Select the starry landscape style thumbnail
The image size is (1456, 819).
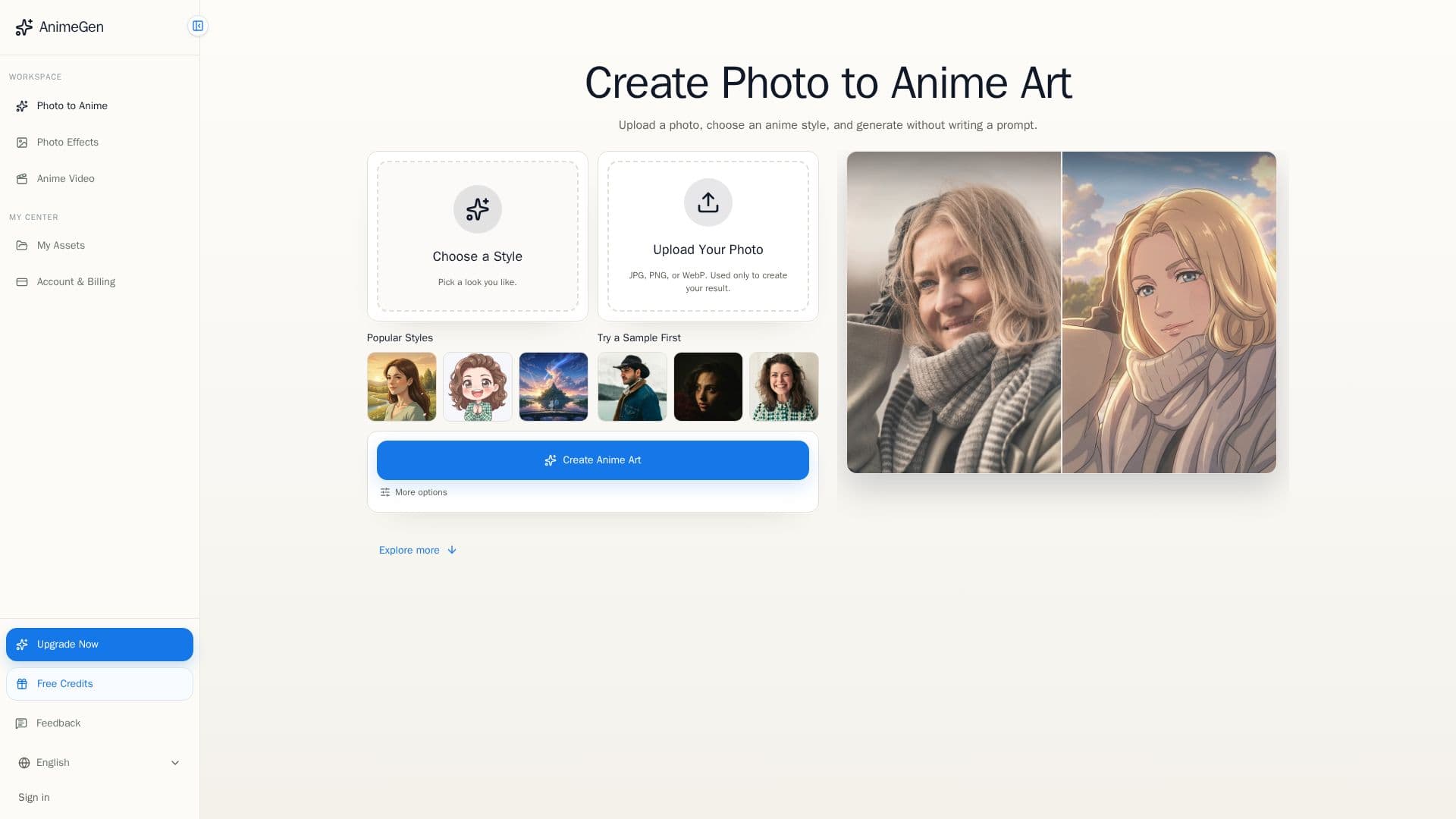pyautogui.click(x=554, y=387)
